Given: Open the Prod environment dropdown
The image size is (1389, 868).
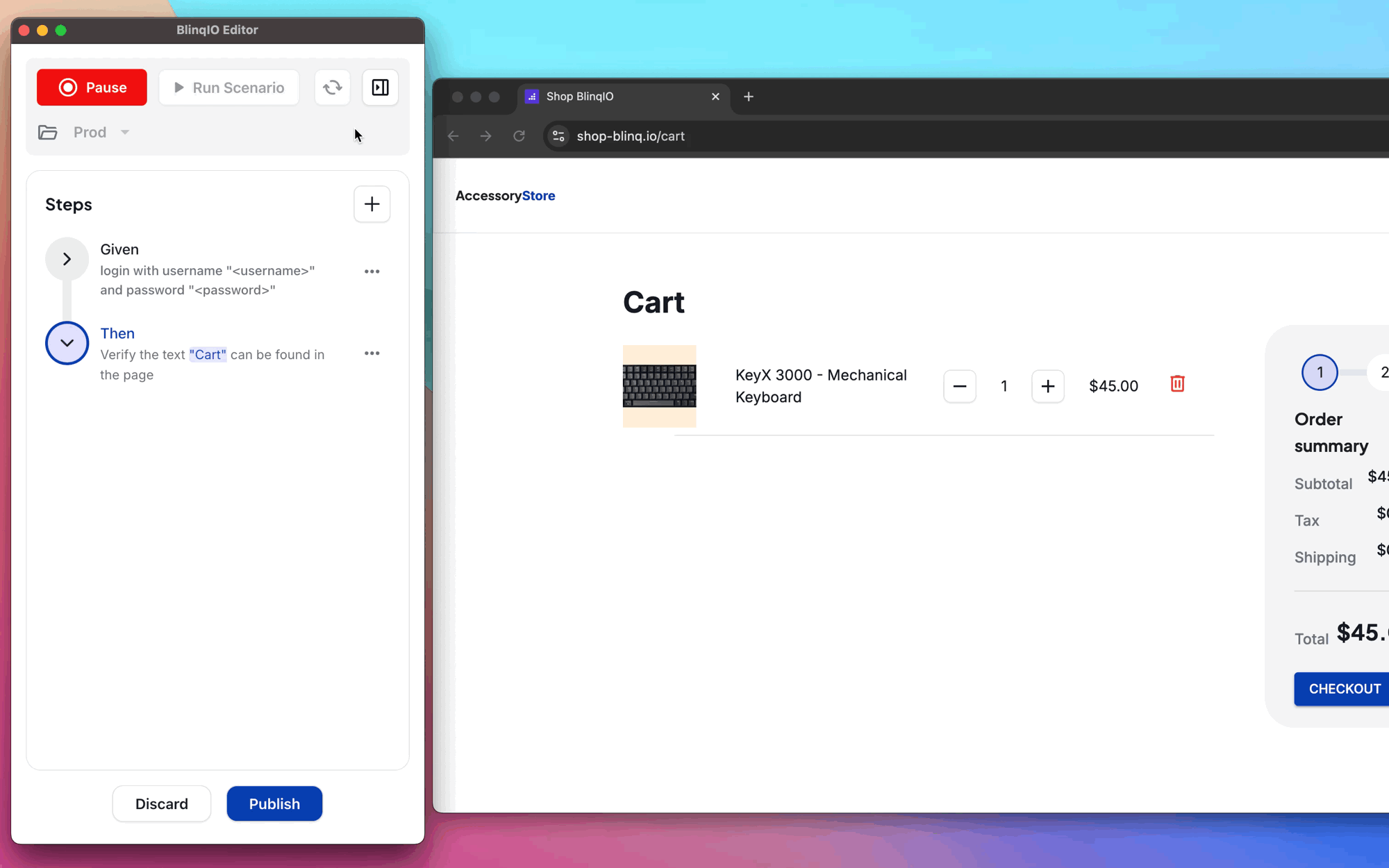Looking at the screenshot, I should (x=125, y=131).
